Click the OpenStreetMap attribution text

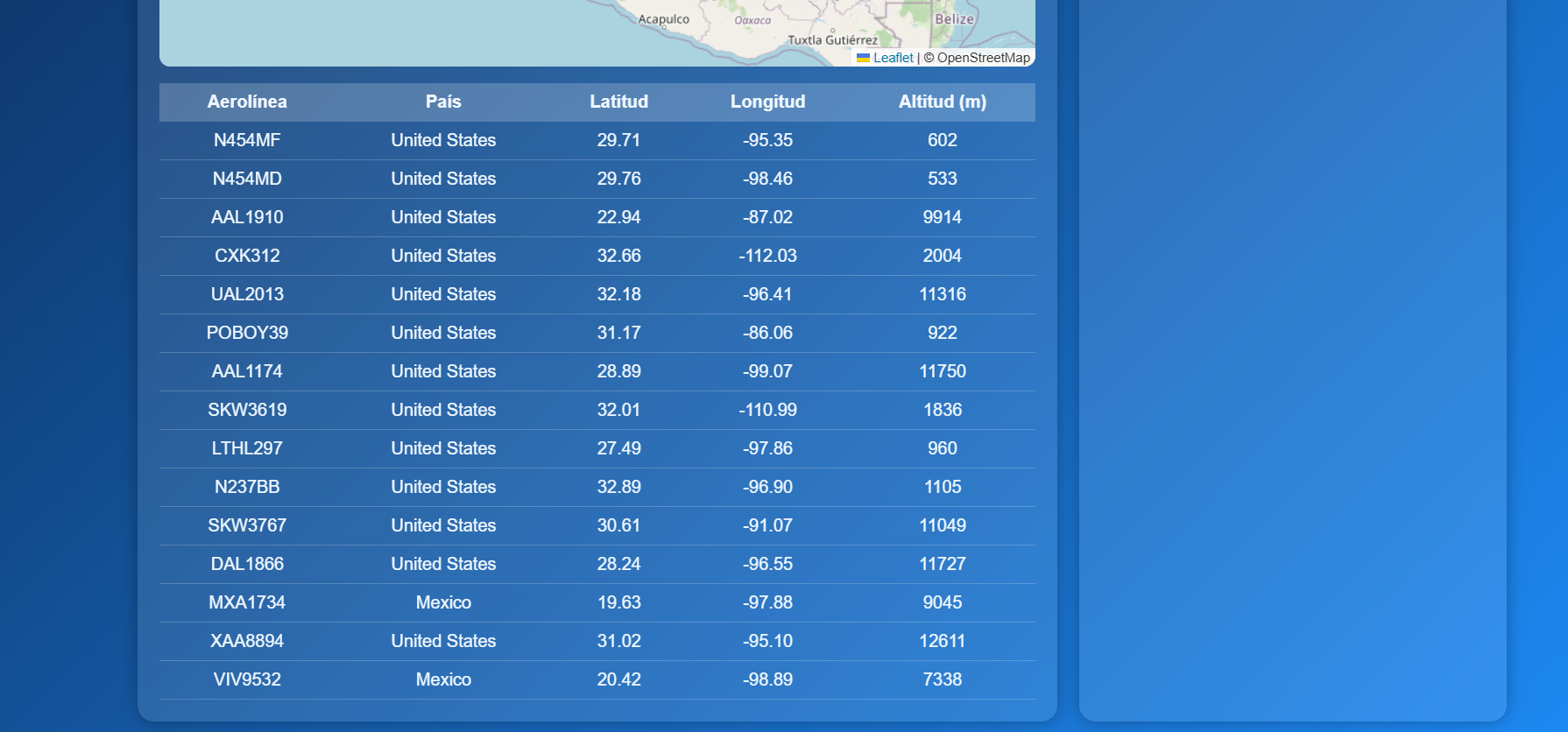coord(983,58)
